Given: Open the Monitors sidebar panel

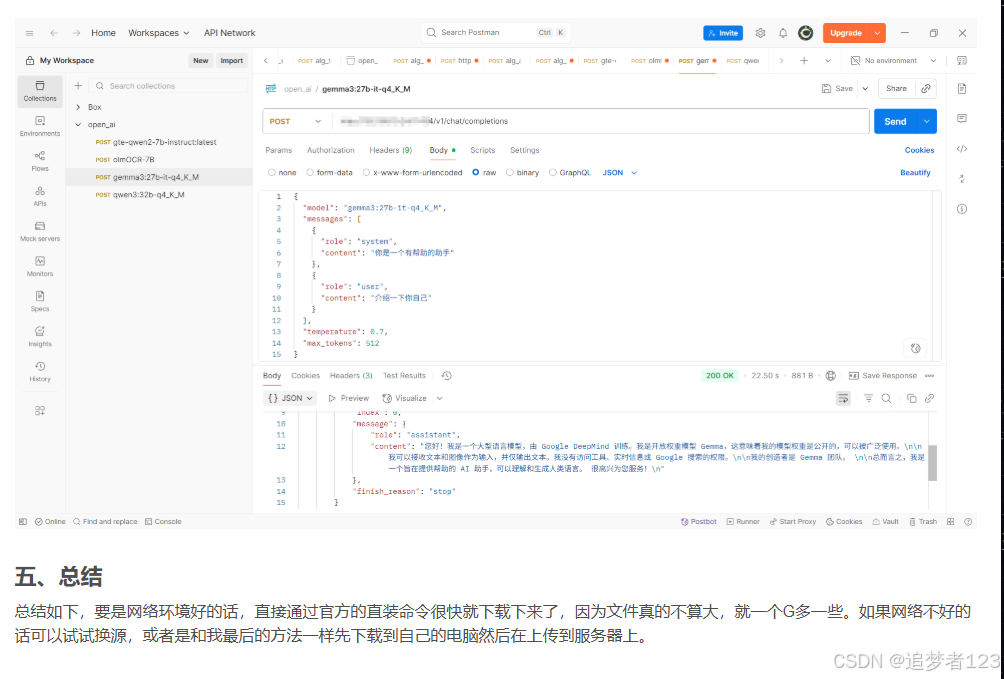Looking at the screenshot, I should point(40,266).
